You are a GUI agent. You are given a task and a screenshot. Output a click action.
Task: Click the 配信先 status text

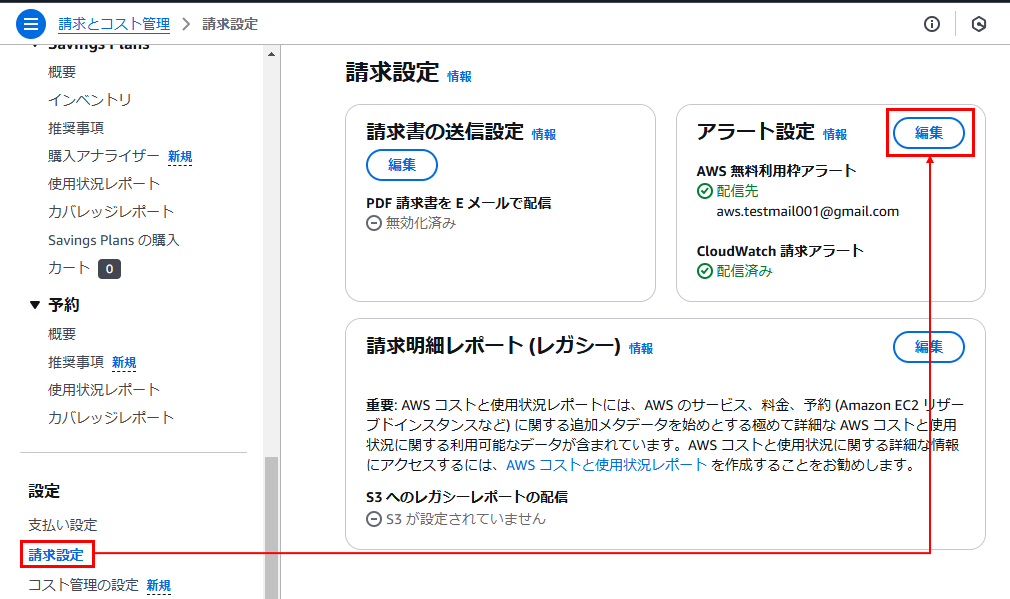pos(738,191)
